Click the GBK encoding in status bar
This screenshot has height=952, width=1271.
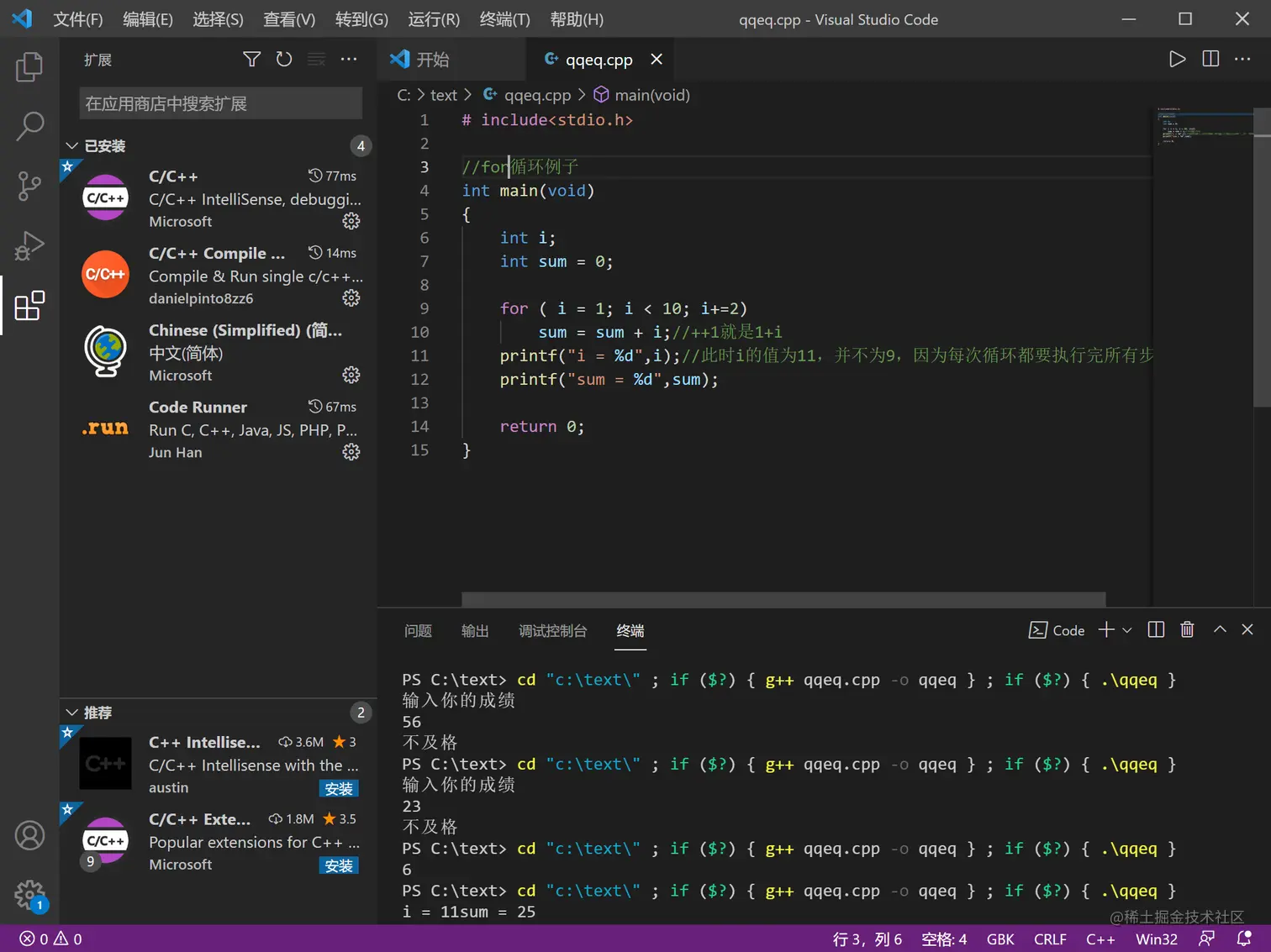(999, 939)
